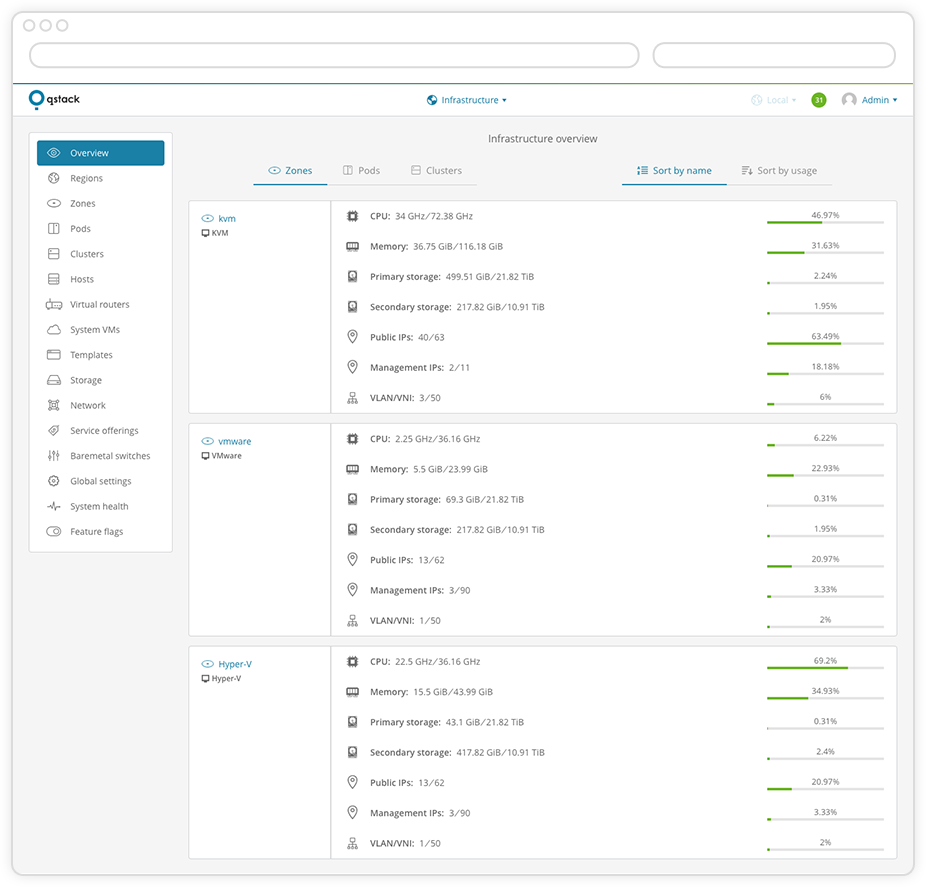Click the kvm Public IPs pin icon
The image size is (926, 887).
click(x=353, y=337)
